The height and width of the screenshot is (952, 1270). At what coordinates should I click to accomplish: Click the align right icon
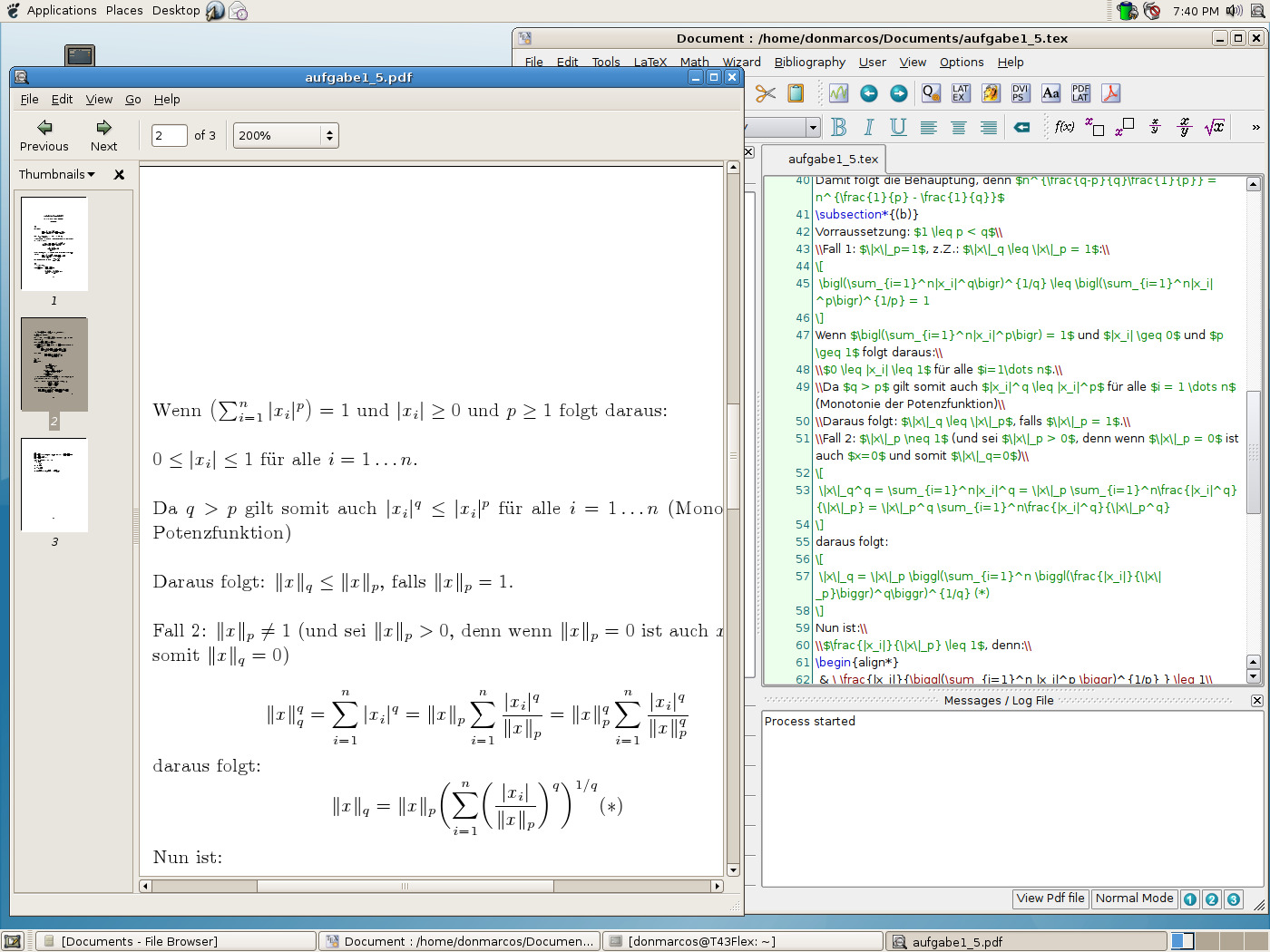(989, 128)
